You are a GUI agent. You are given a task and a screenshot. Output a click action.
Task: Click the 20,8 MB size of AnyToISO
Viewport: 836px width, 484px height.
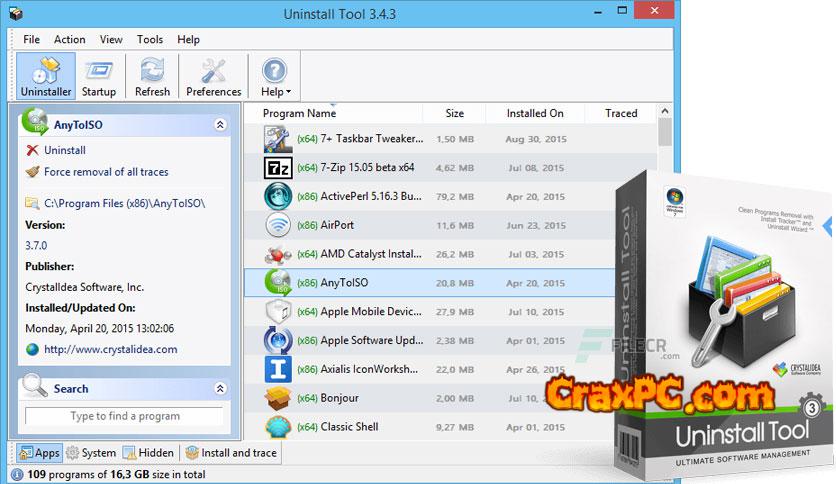(455, 283)
